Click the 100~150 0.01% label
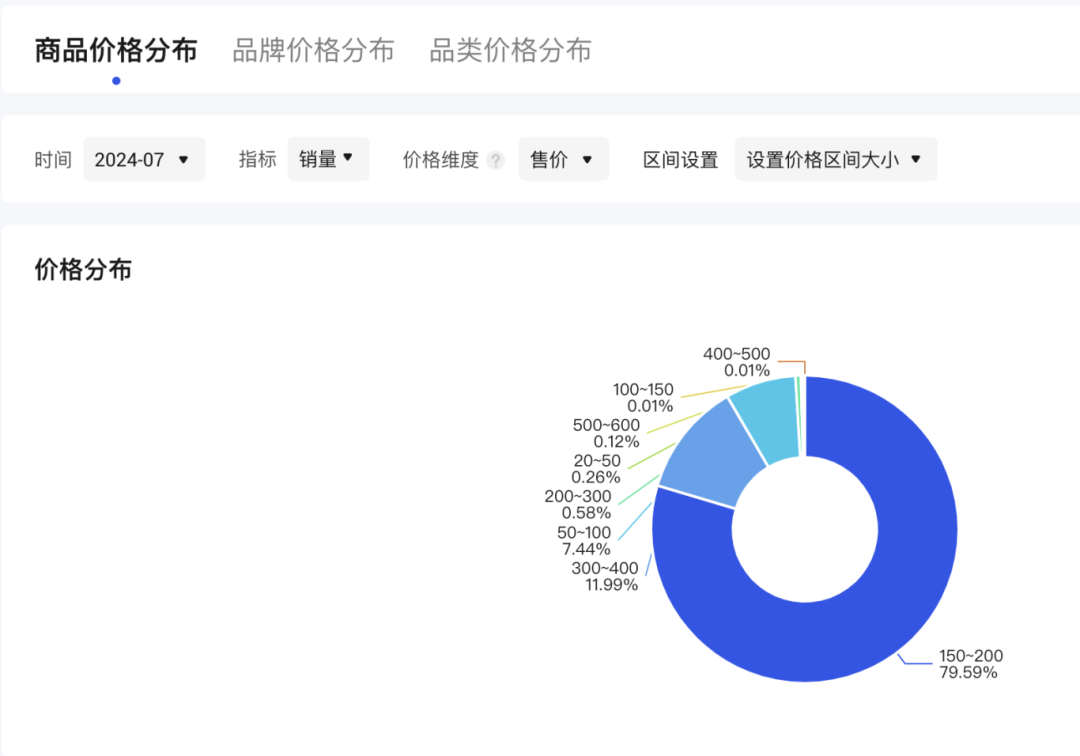Viewport: 1080px width, 756px height. pyautogui.click(x=643, y=397)
